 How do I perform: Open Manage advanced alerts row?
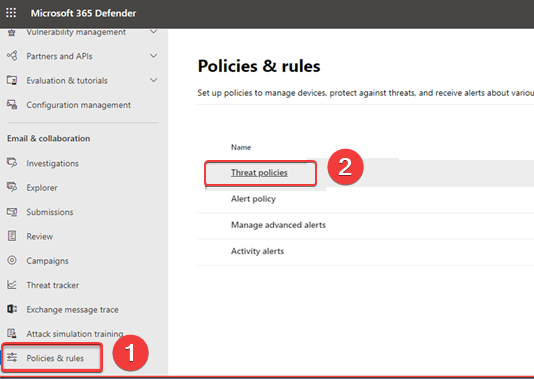pyautogui.click(x=278, y=225)
